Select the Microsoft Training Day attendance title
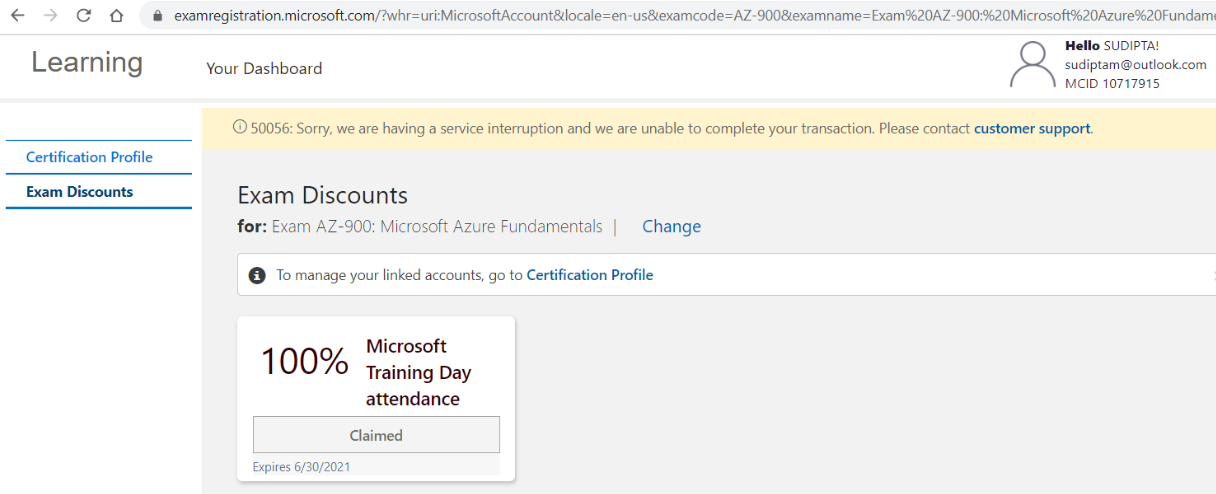 pyautogui.click(x=419, y=372)
